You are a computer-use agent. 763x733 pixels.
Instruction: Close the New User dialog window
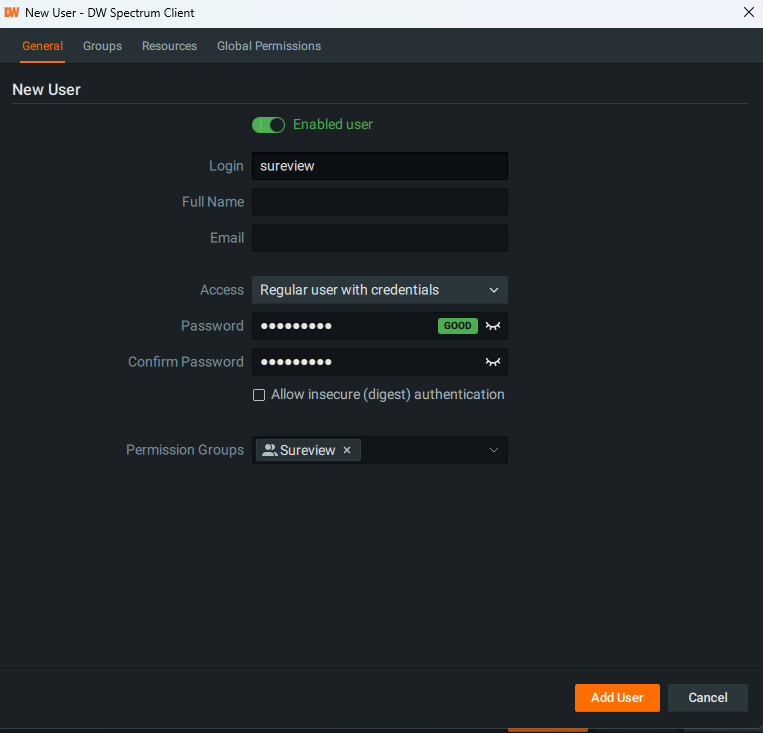tap(749, 12)
